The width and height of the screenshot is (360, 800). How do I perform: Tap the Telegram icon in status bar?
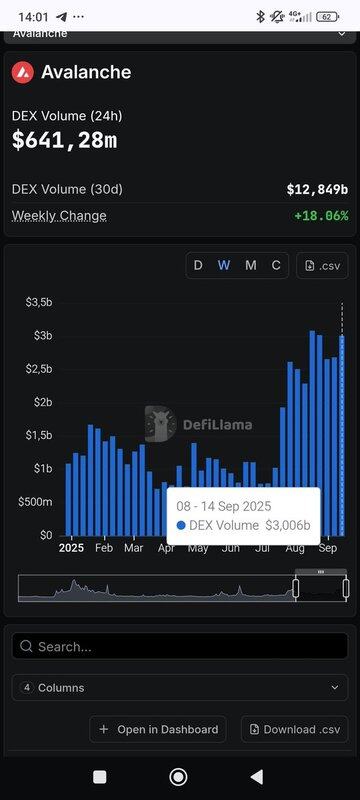pyautogui.click(x=61, y=16)
